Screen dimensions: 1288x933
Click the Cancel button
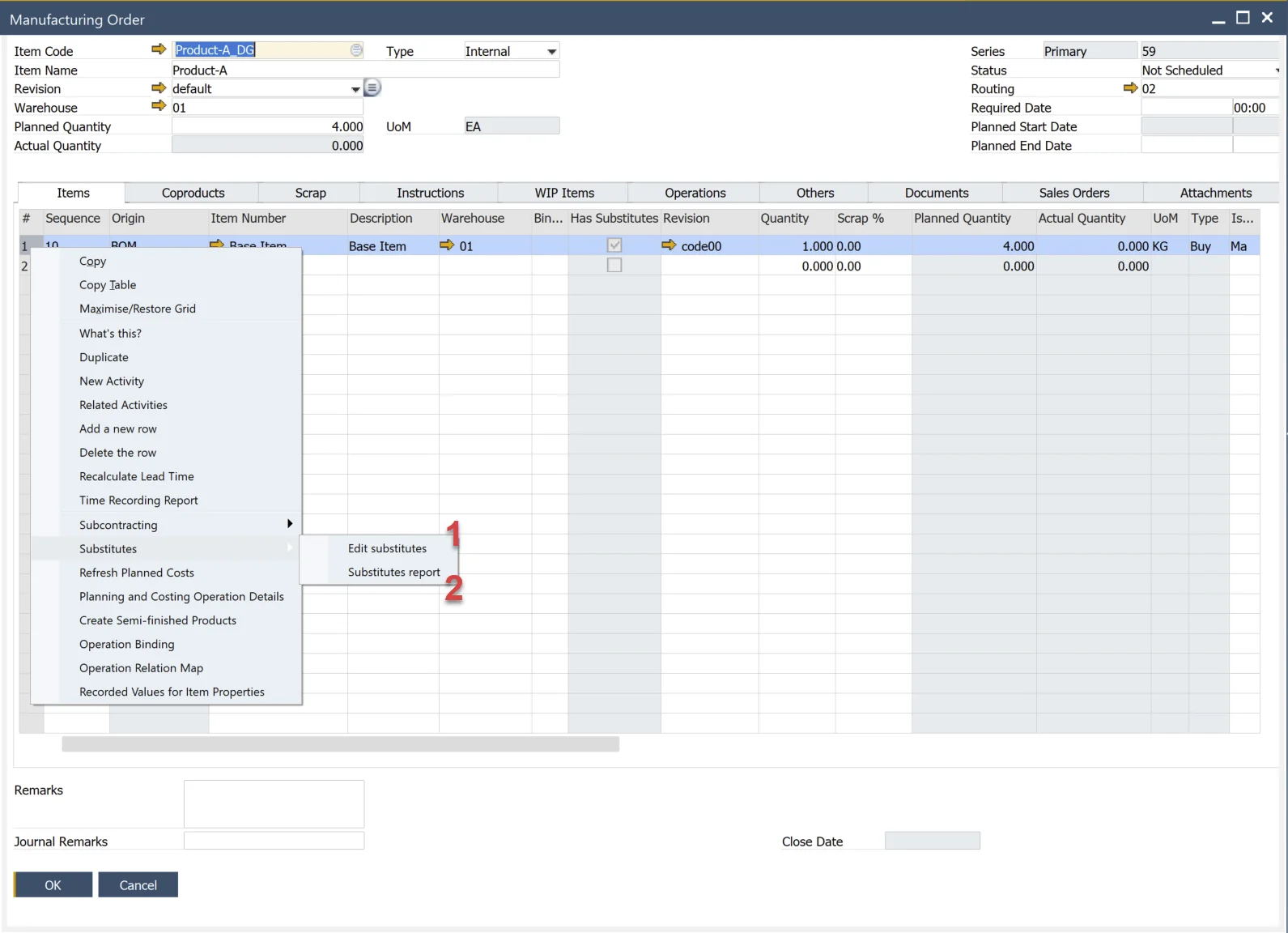[x=138, y=884]
